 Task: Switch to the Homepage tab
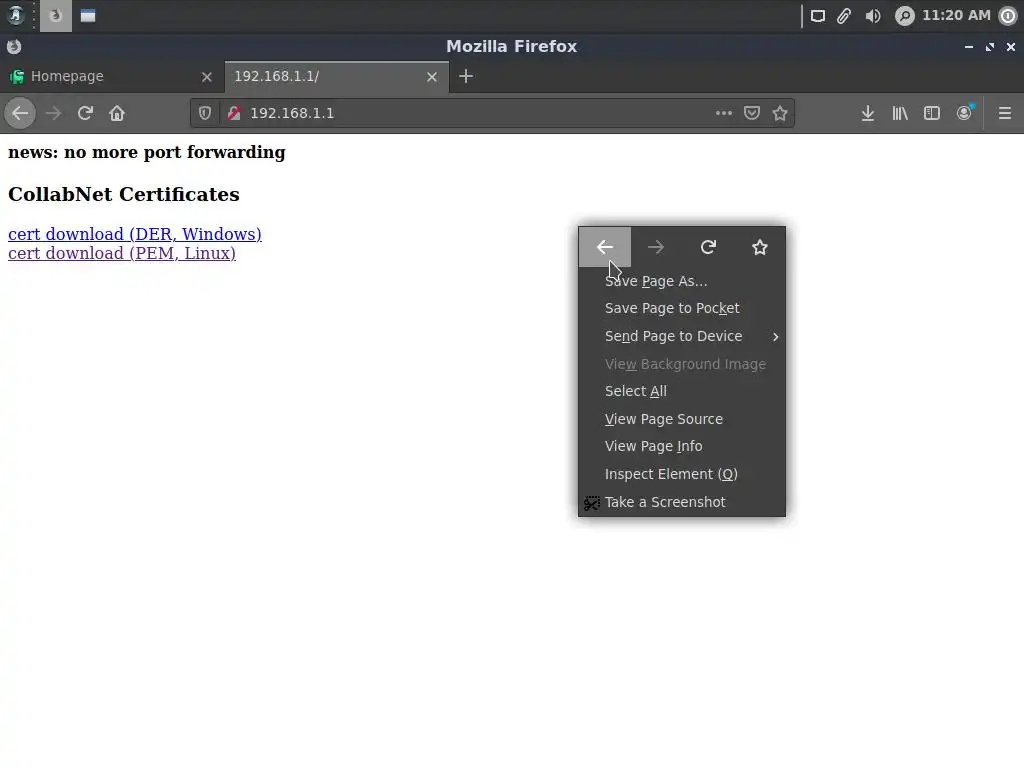coord(112,76)
